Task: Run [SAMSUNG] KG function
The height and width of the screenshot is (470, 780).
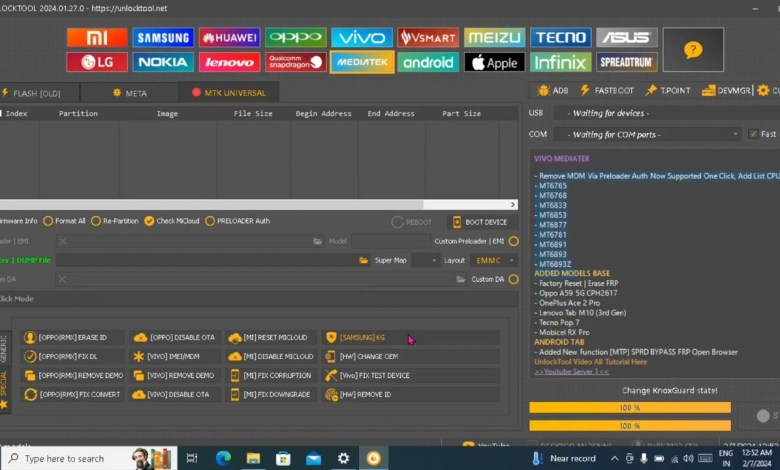Action: tap(411, 337)
